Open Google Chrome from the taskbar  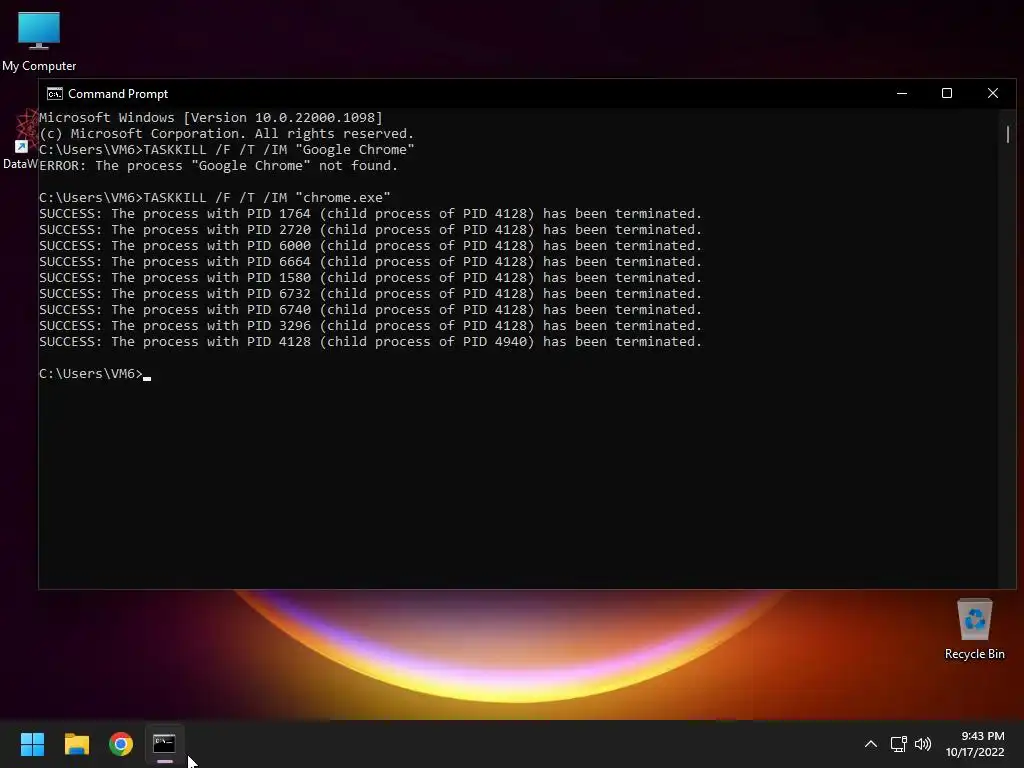(x=121, y=744)
